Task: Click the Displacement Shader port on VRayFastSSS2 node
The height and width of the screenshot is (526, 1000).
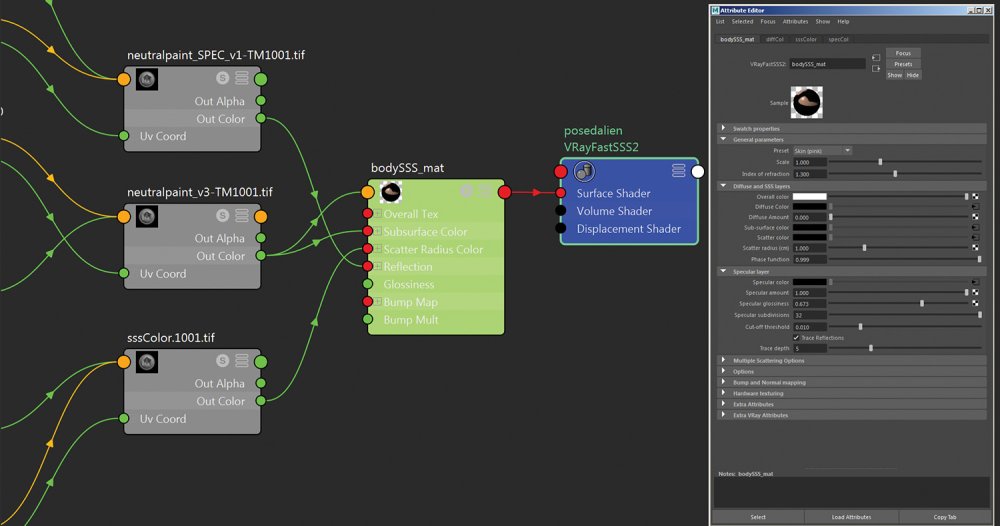Action: (x=561, y=228)
